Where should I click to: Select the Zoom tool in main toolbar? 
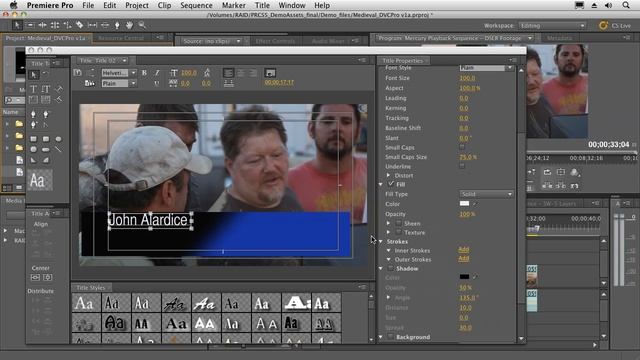tap(142, 25)
